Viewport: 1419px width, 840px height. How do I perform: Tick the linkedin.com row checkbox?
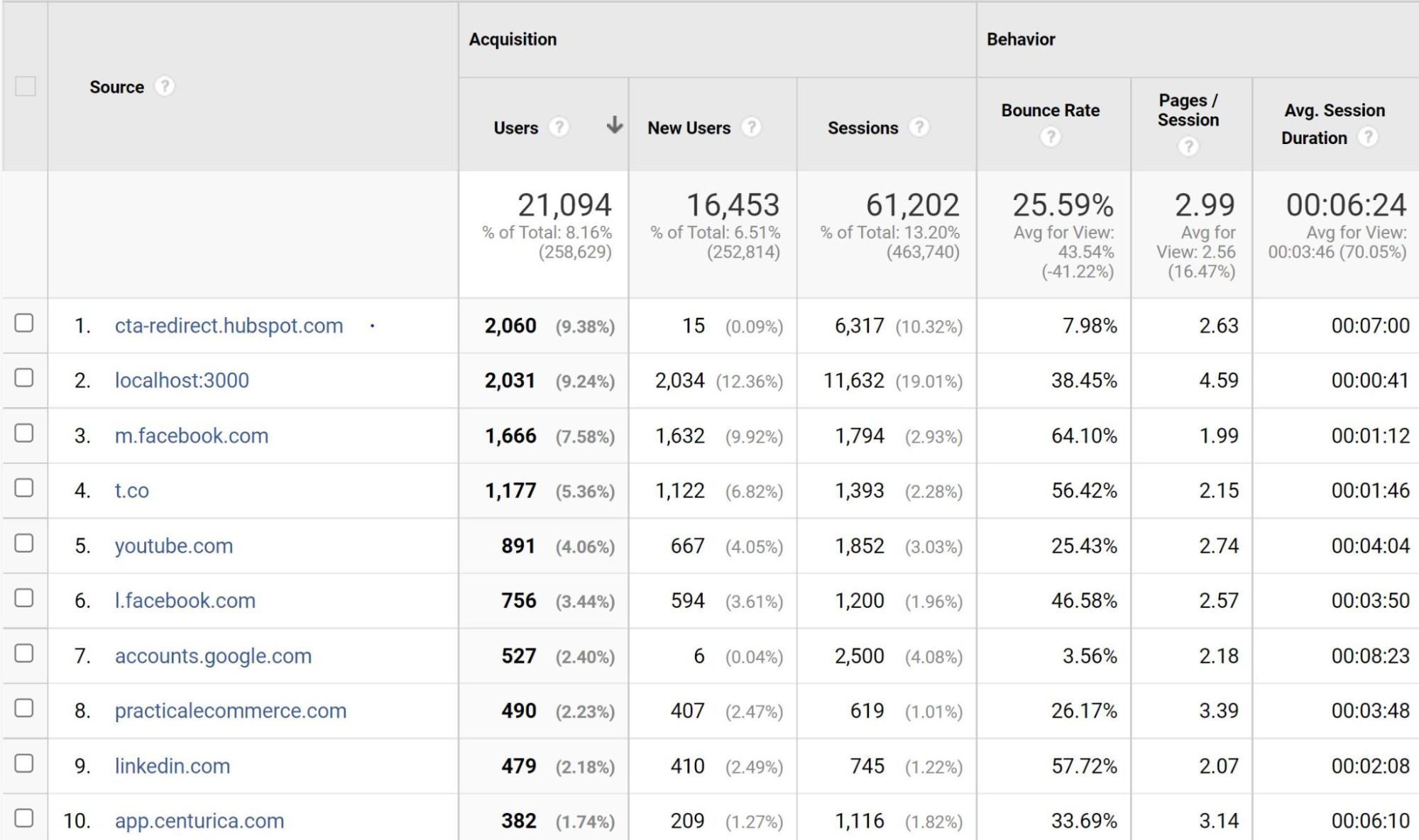pyautogui.click(x=24, y=763)
